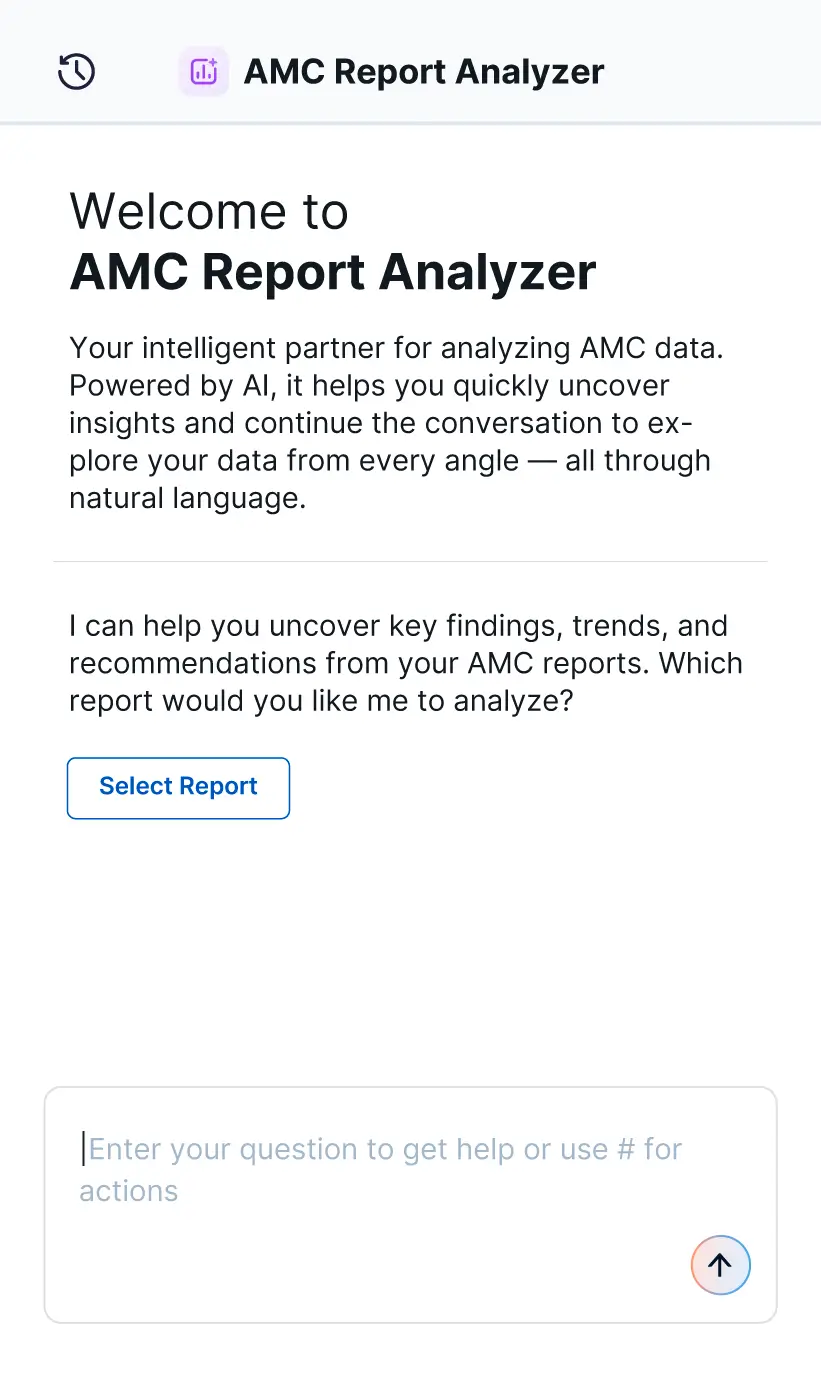Click 'natural language' in the intro paragraph
Image resolution: width=821 pixels, height=1392 pixels.
[187, 498]
